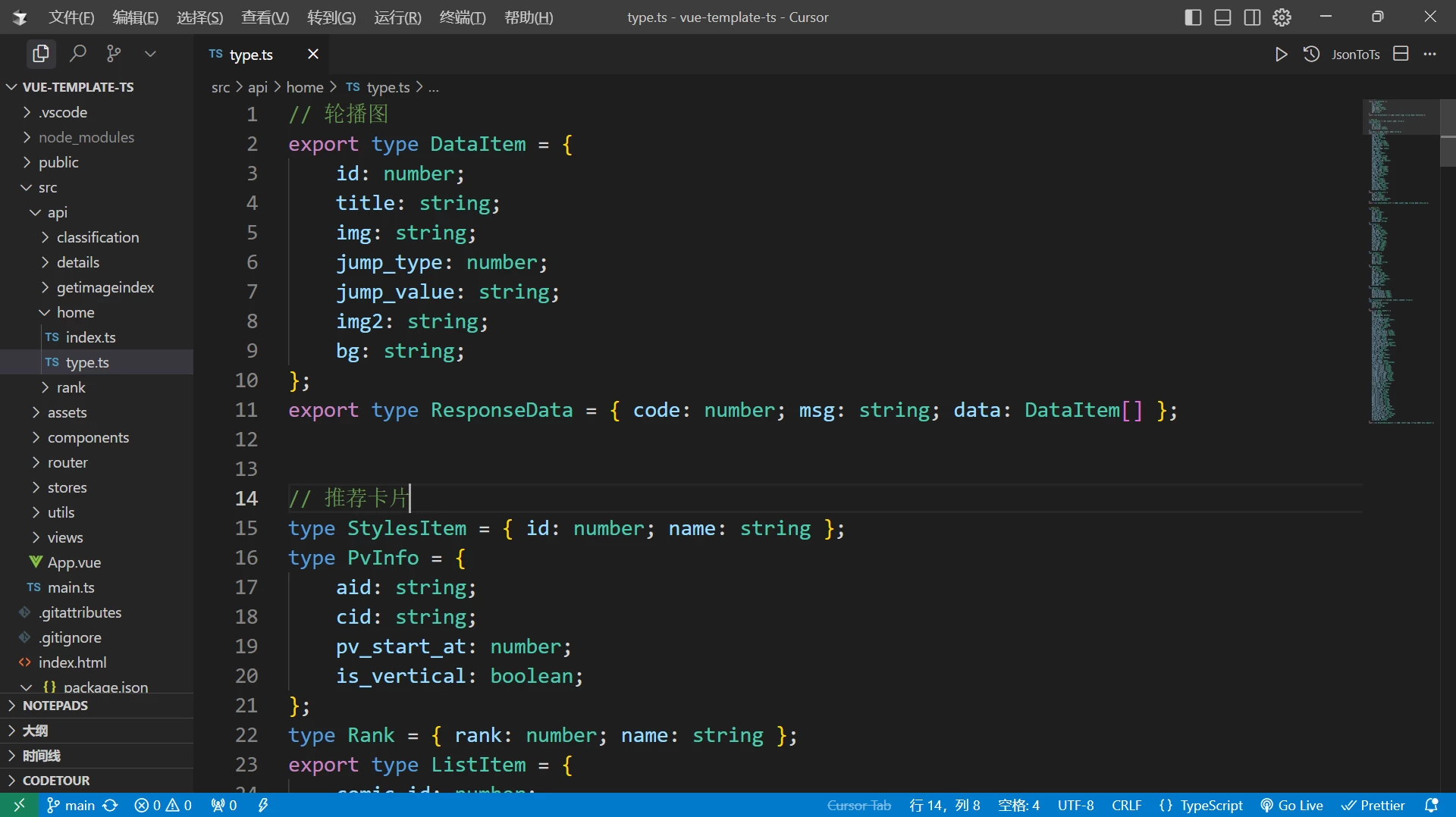The height and width of the screenshot is (817, 1456).
Task: Expand the node_modules folder
Action: 97,137
